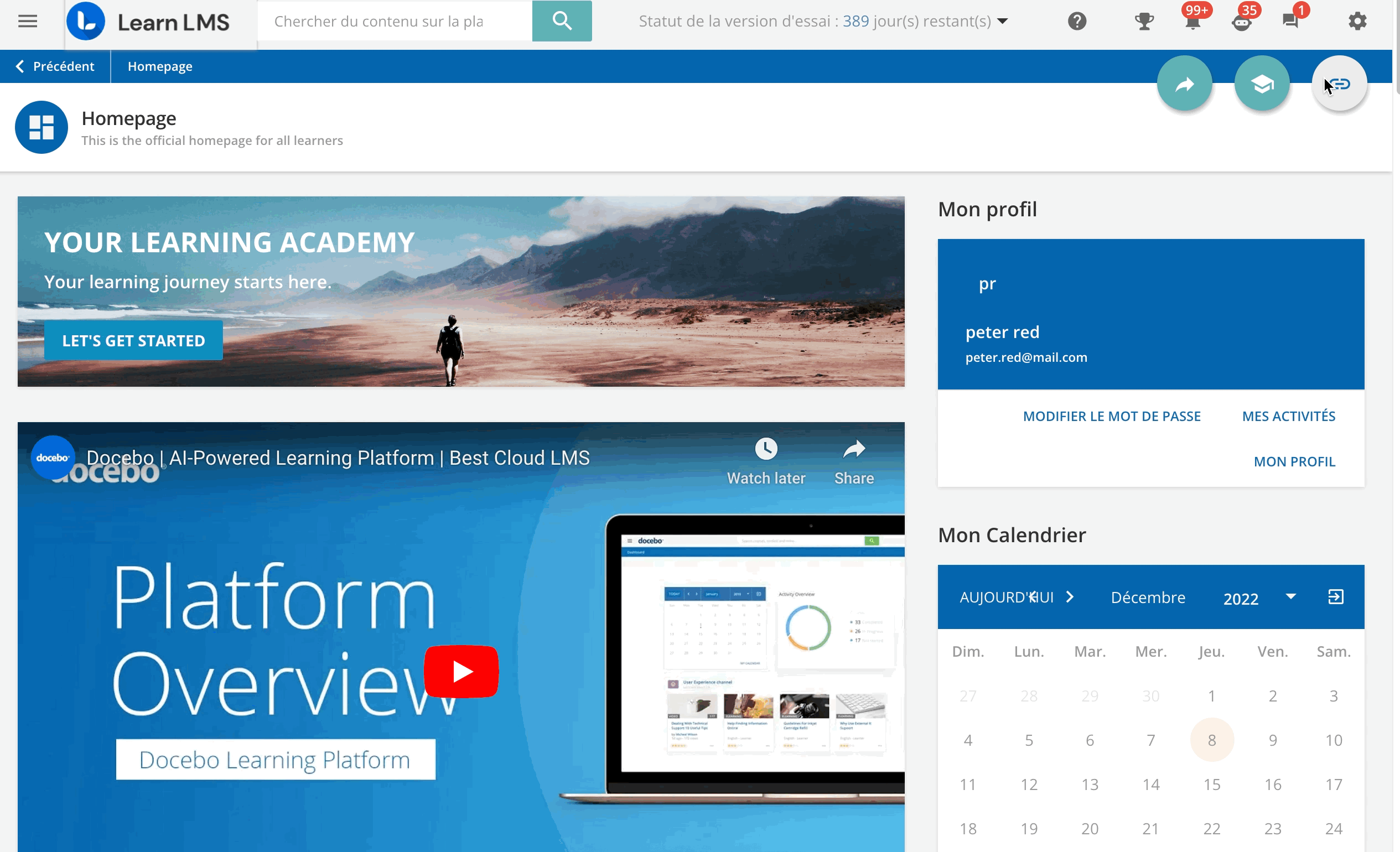1400x852 pixels.
Task: Open the chat messages icon
Action: [1290, 22]
